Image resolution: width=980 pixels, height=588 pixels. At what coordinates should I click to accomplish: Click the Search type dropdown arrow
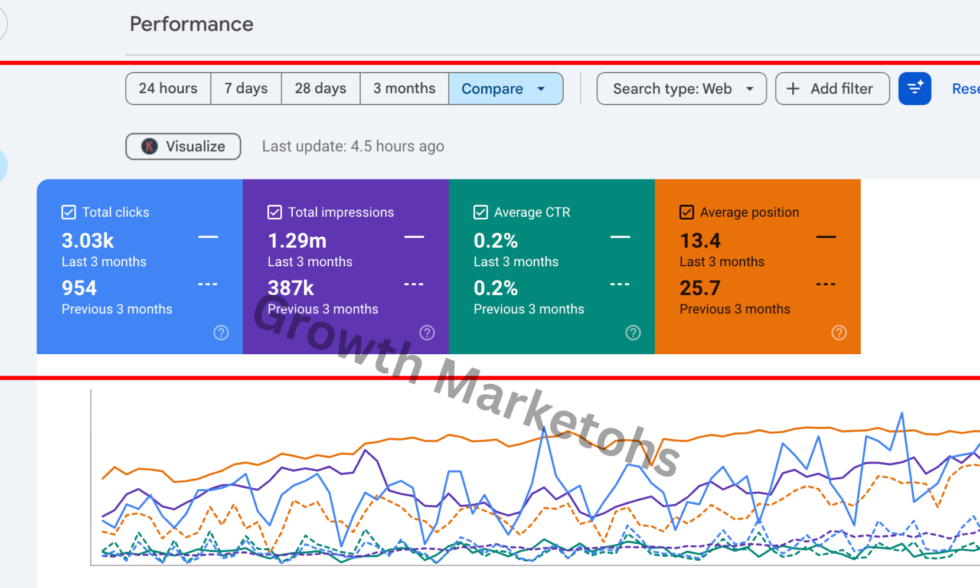click(749, 89)
